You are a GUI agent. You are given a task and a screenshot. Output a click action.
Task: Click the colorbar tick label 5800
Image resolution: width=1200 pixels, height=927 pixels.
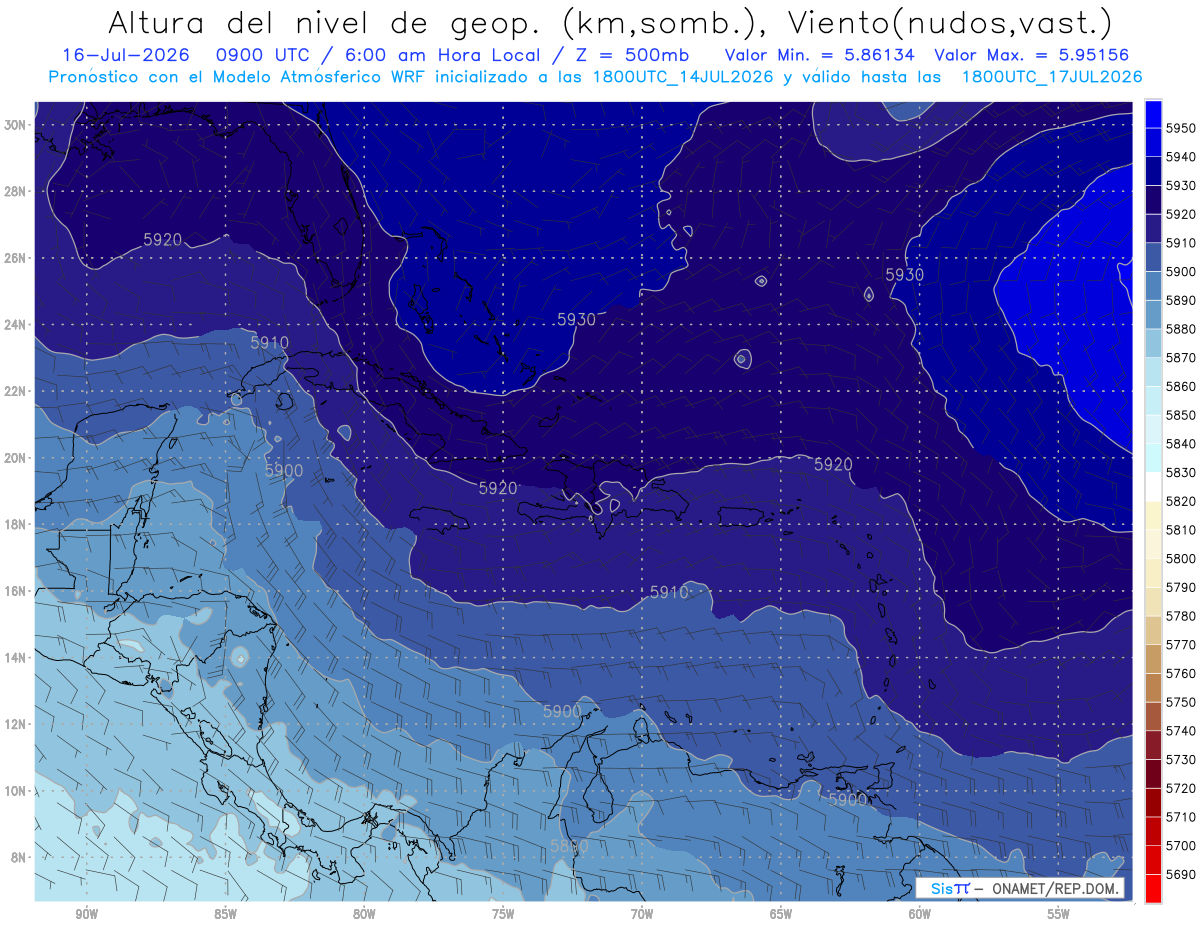pyautogui.click(x=1180, y=558)
